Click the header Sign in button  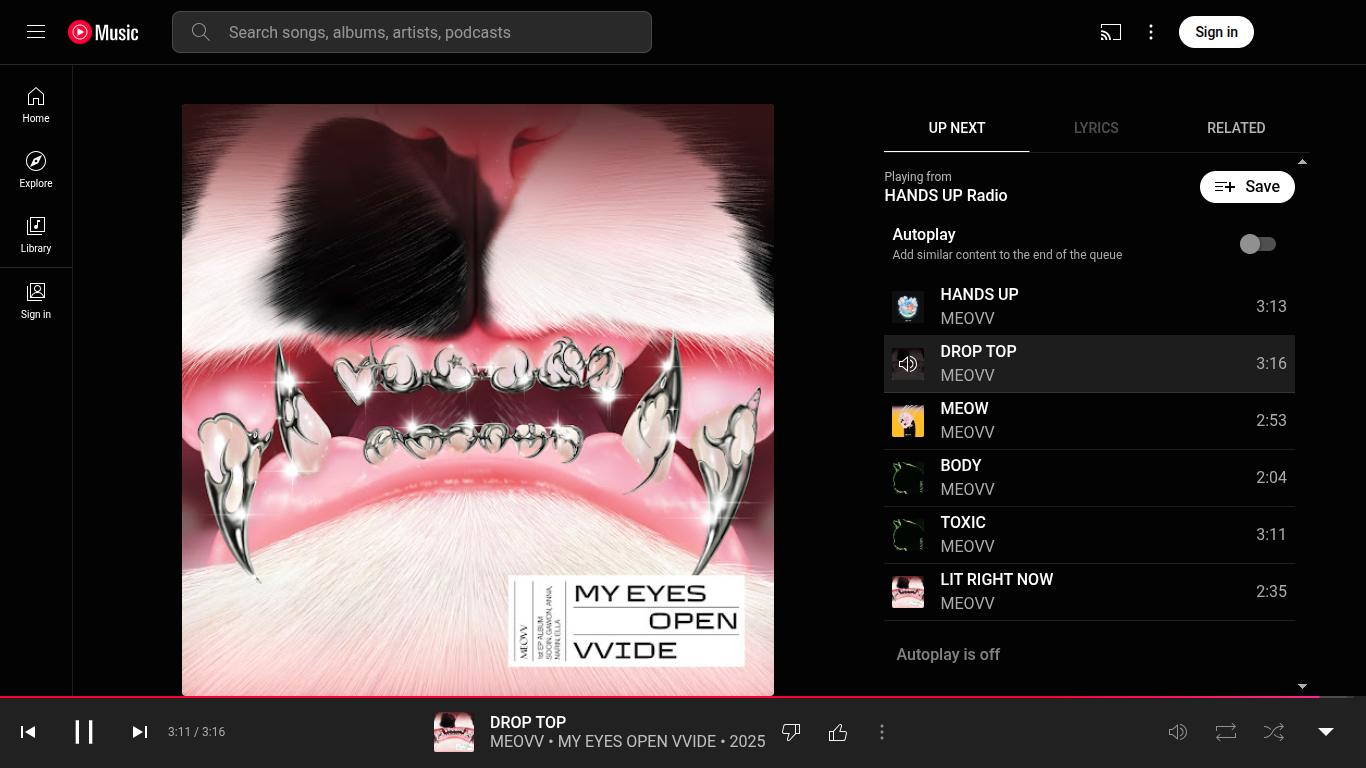[x=1216, y=32]
